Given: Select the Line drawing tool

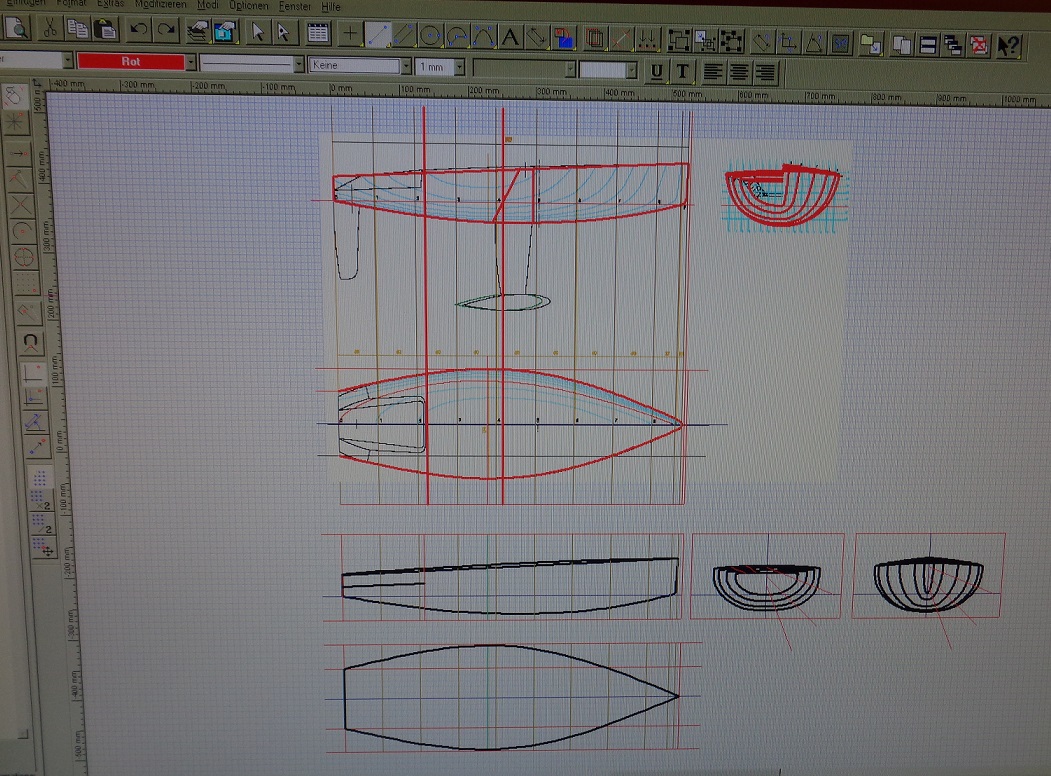Looking at the screenshot, I should click(x=377, y=35).
